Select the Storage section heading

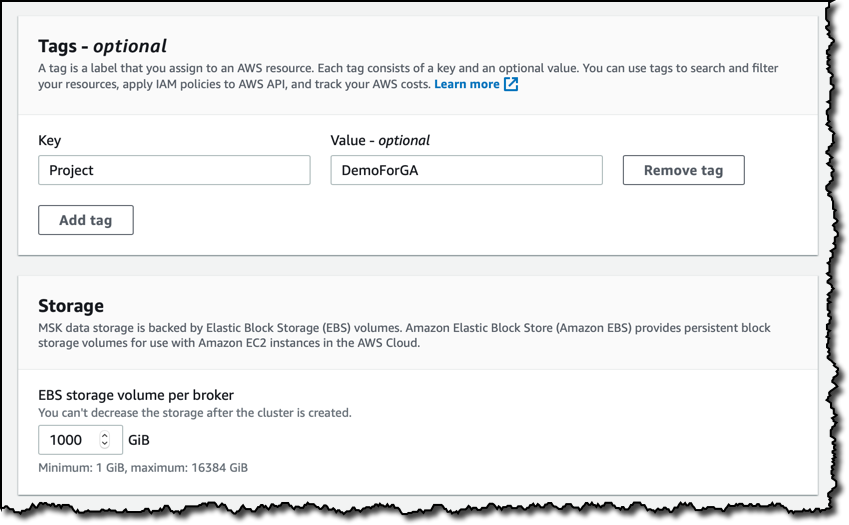(x=71, y=306)
